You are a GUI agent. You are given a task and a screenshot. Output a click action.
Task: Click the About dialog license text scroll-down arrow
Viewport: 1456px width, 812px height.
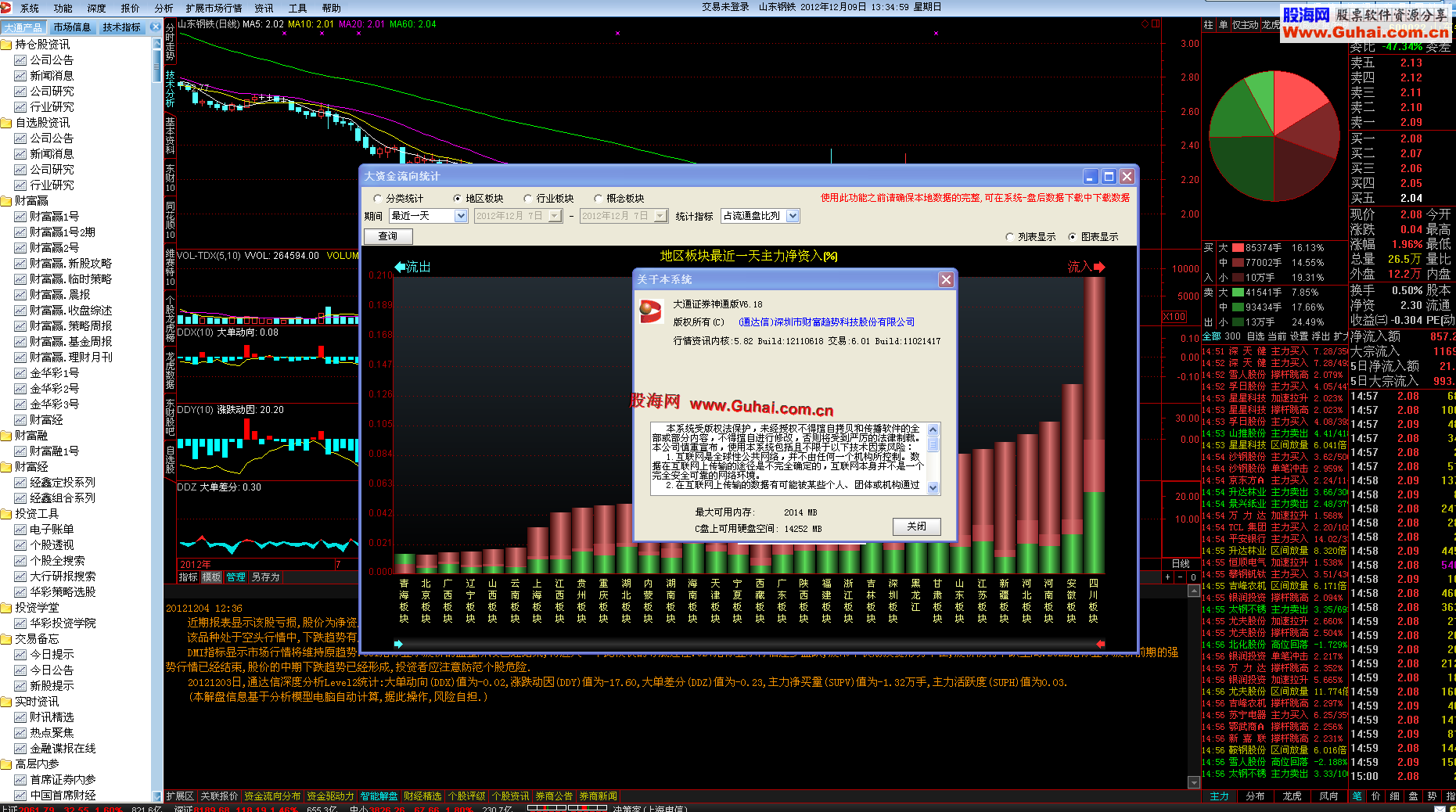(933, 487)
